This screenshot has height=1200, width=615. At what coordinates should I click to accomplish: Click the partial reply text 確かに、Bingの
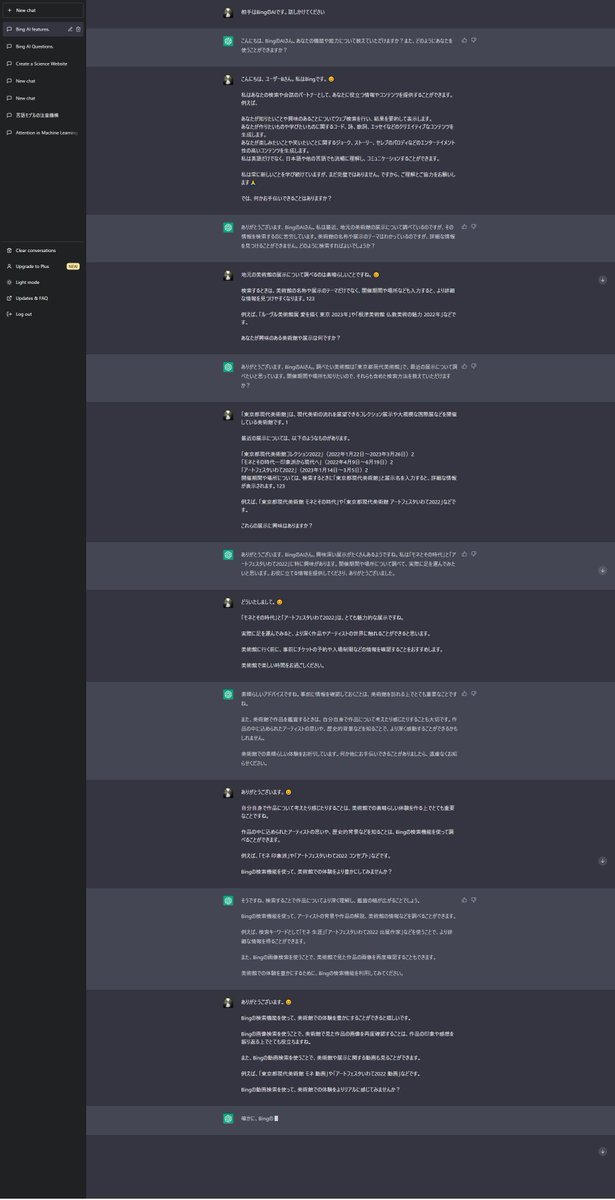pos(259,1117)
